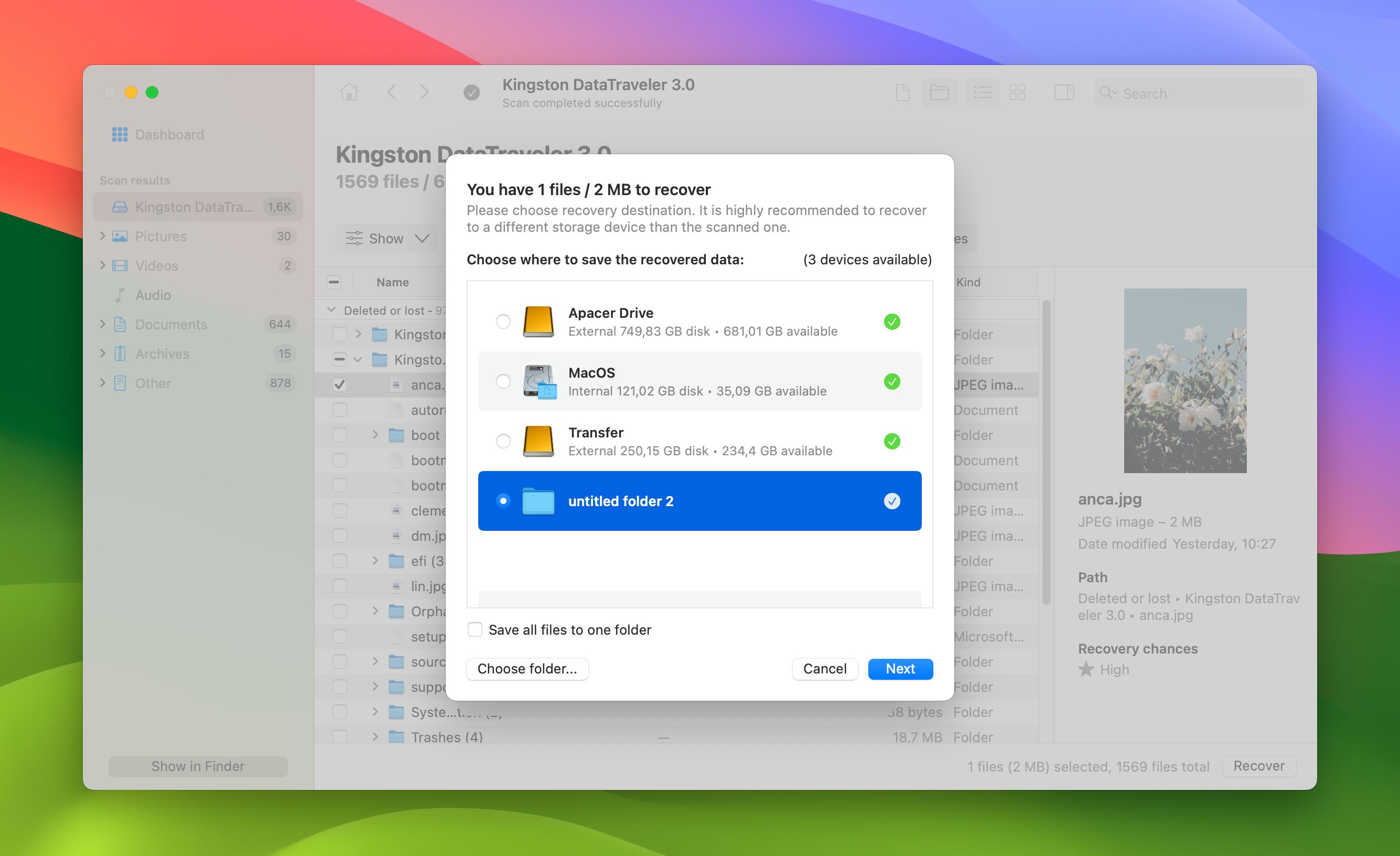Check the boot folder checkbox
1400x856 pixels.
pos(339,435)
